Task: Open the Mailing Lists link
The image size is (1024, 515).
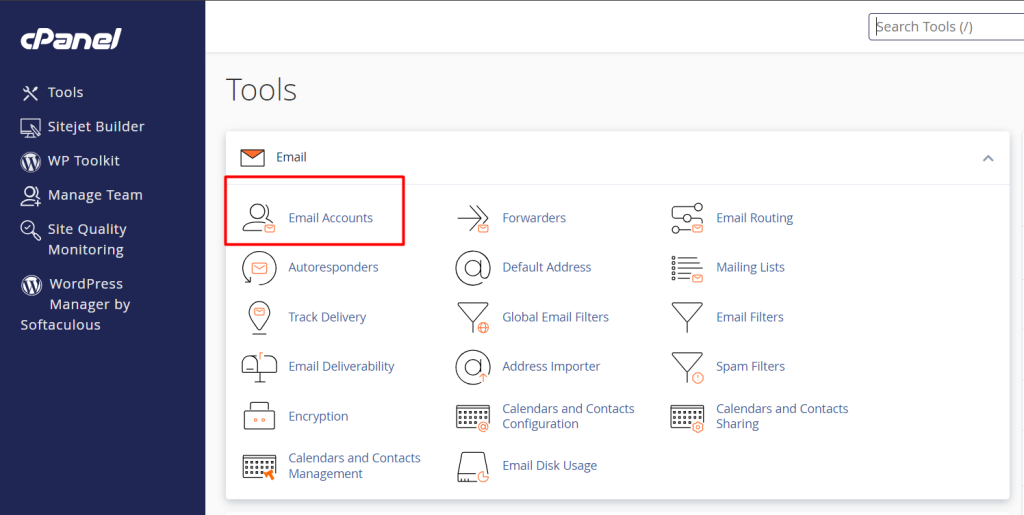Action: pos(750,268)
